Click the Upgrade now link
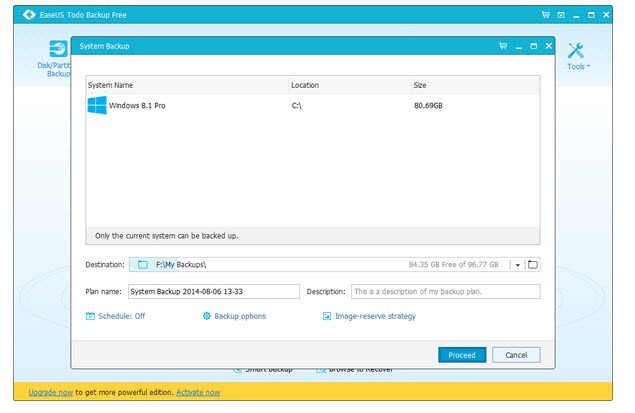This screenshot has height=413, width=635. pyautogui.click(x=51, y=392)
